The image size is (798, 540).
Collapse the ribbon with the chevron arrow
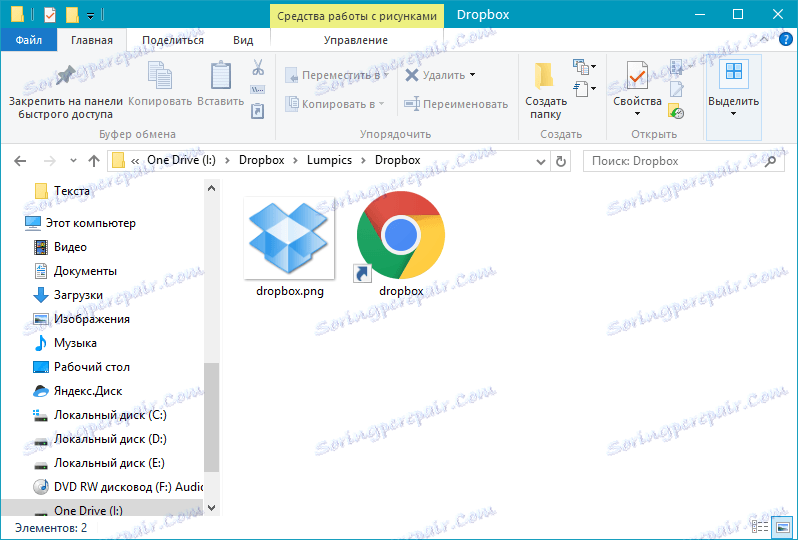click(764, 39)
